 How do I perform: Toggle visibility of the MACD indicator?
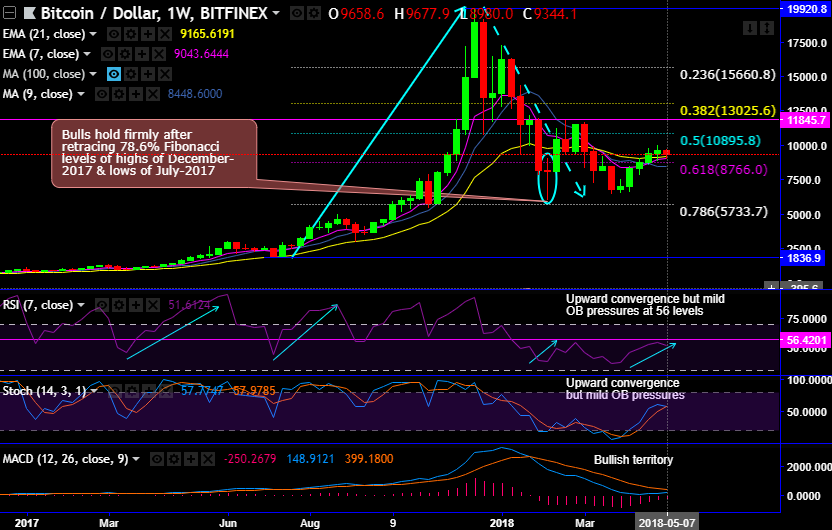(157, 459)
